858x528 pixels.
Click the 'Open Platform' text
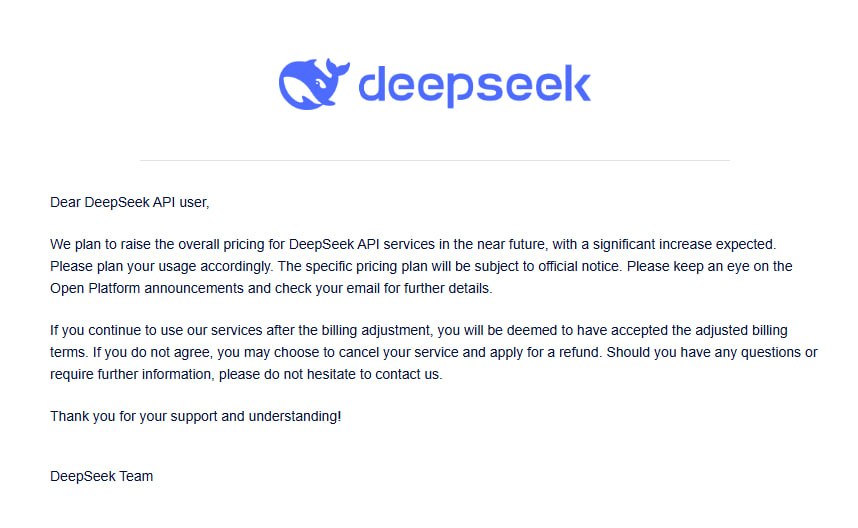click(x=95, y=288)
